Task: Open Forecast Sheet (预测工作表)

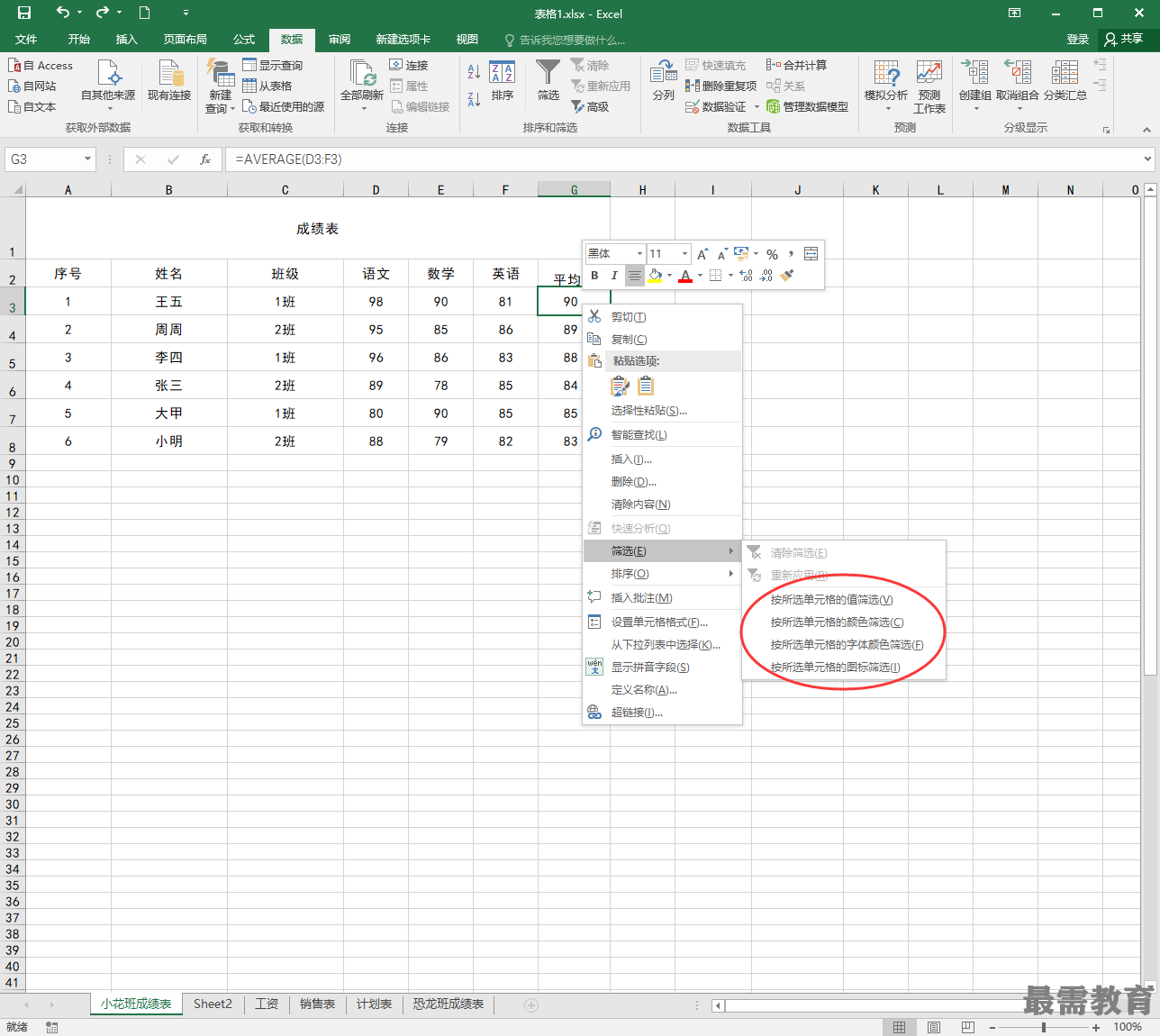Action: (929, 86)
